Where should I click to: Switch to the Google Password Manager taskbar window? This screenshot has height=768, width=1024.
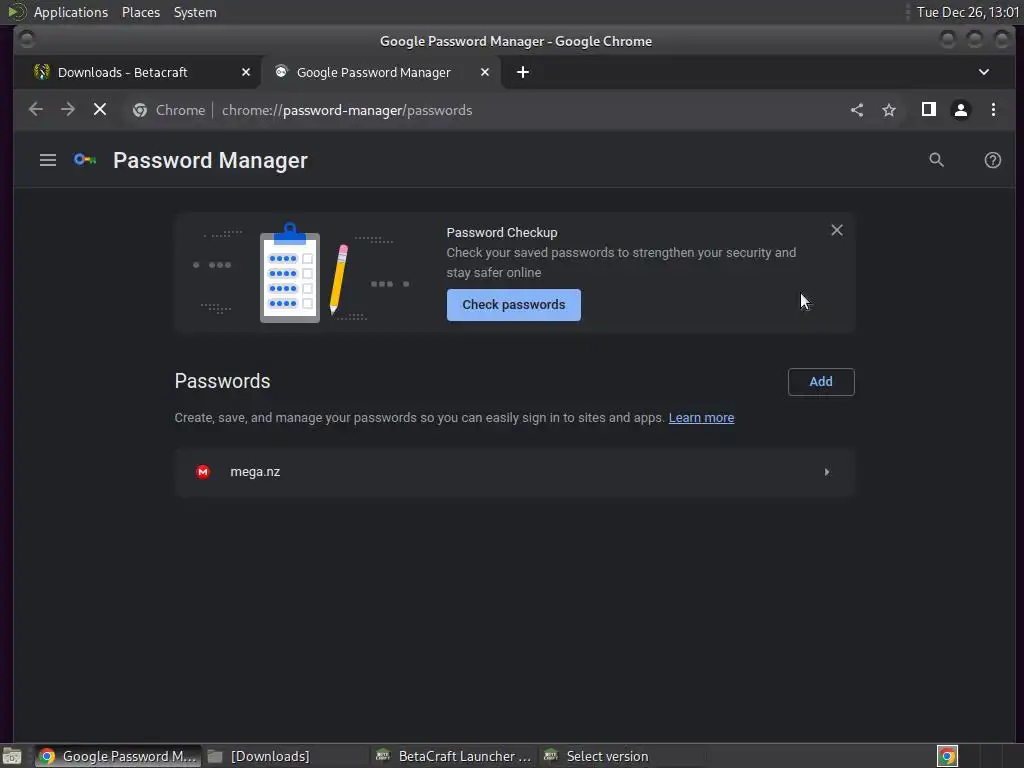point(118,756)
